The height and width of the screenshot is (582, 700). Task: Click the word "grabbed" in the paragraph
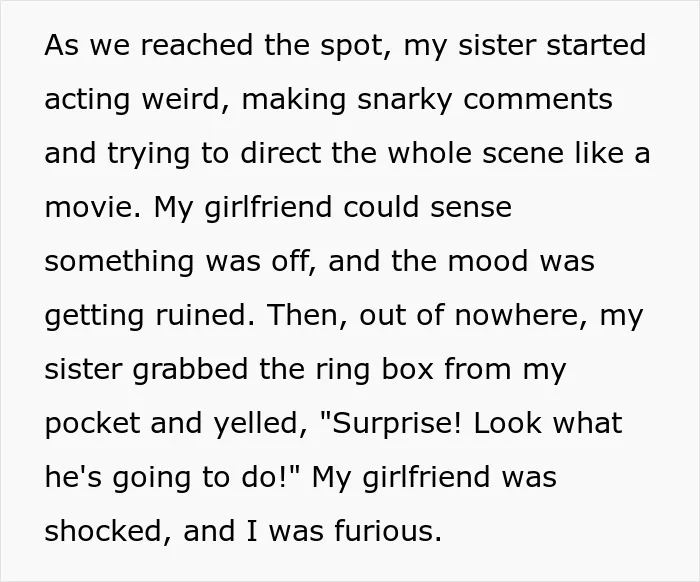point(190,370)
